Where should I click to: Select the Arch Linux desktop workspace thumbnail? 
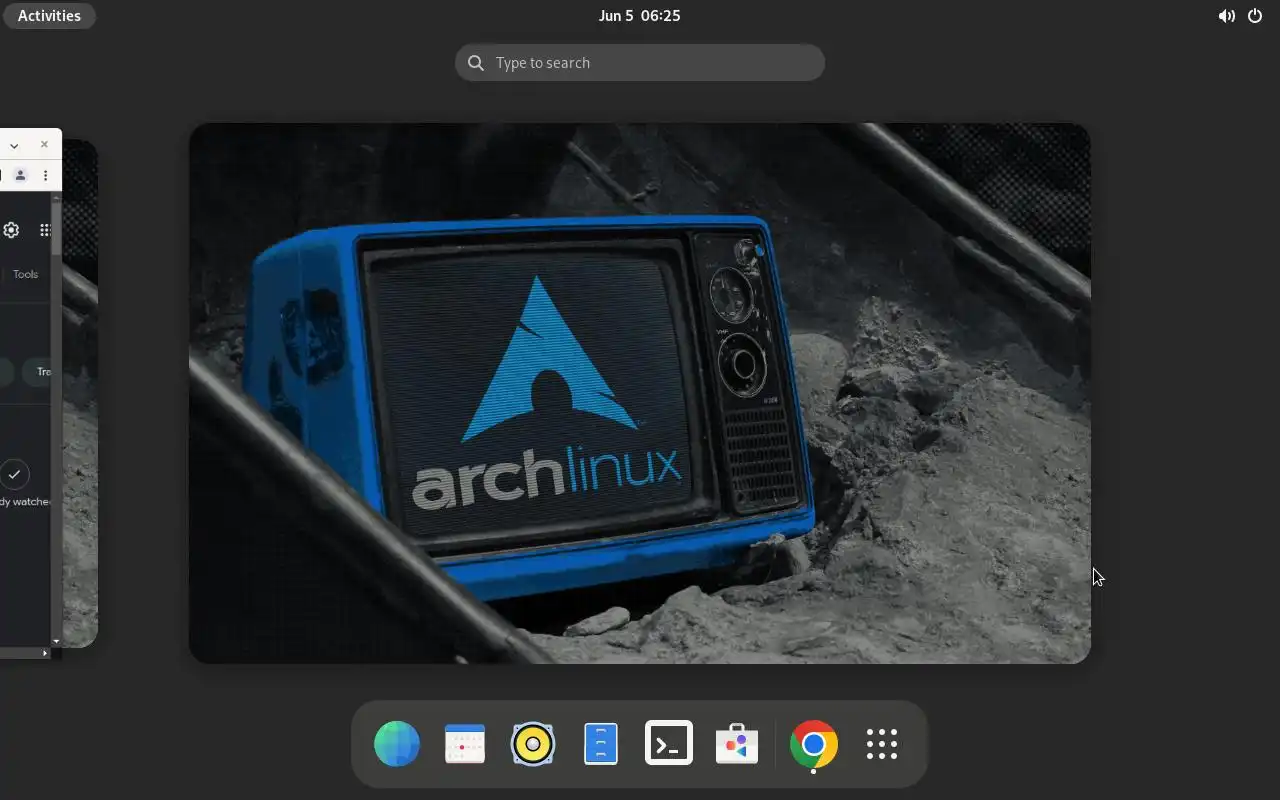[x=640, y=393]
